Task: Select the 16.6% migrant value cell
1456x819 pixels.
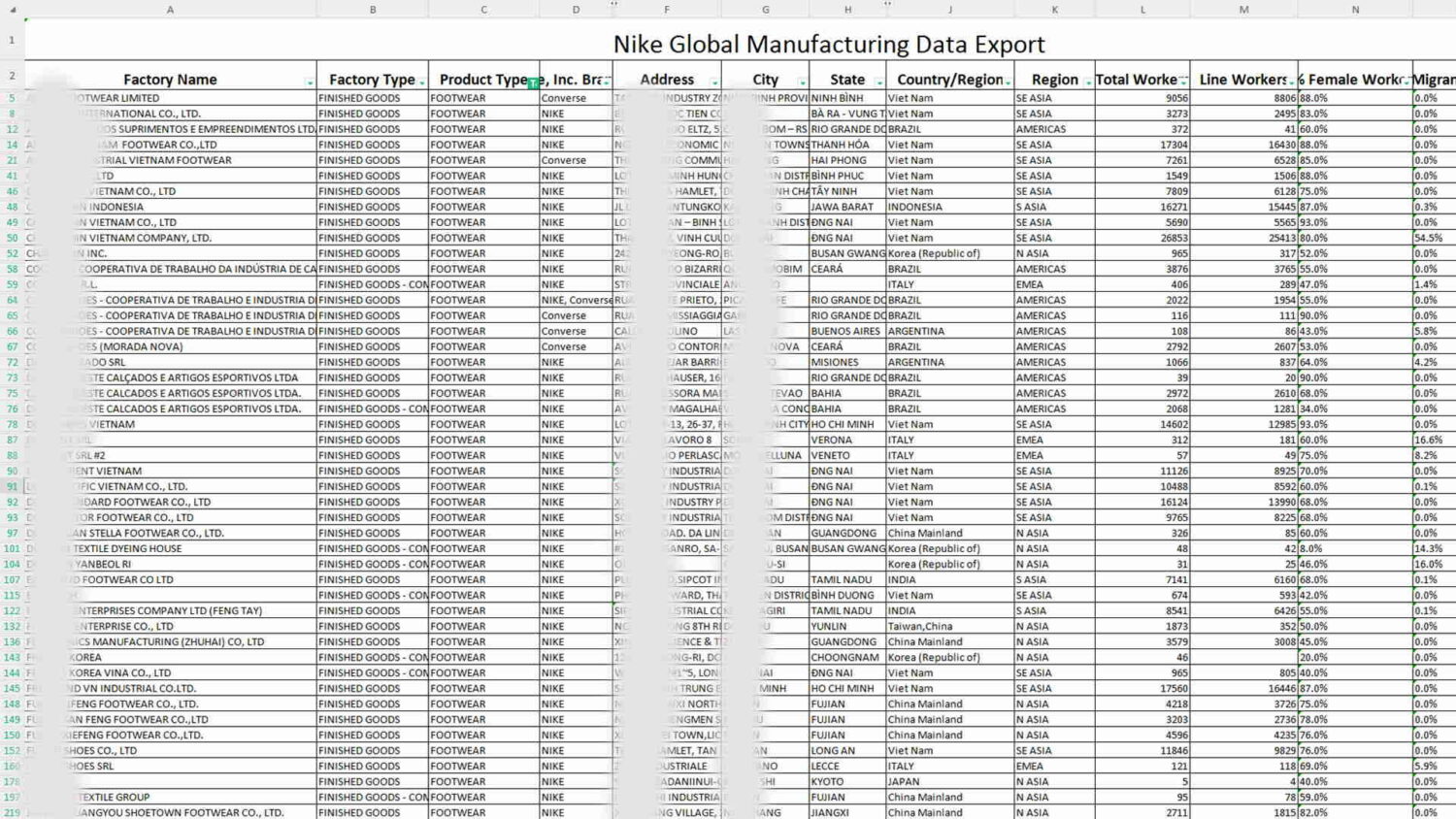Action: pos(1435,440)
